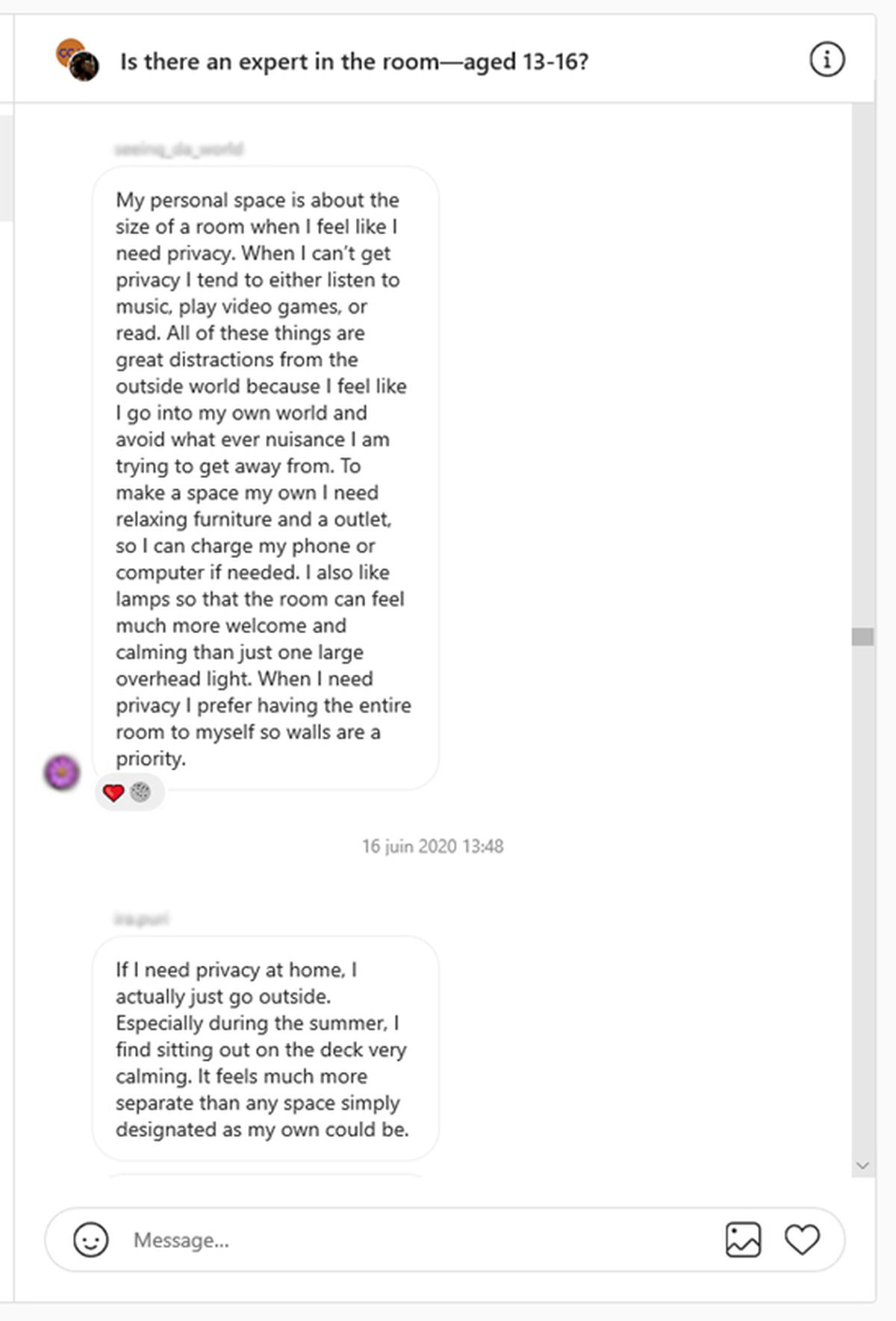Viewport: 896px width, 1321px height.
Task: Open the purple profile avatar beside first message
Action: 62,771
